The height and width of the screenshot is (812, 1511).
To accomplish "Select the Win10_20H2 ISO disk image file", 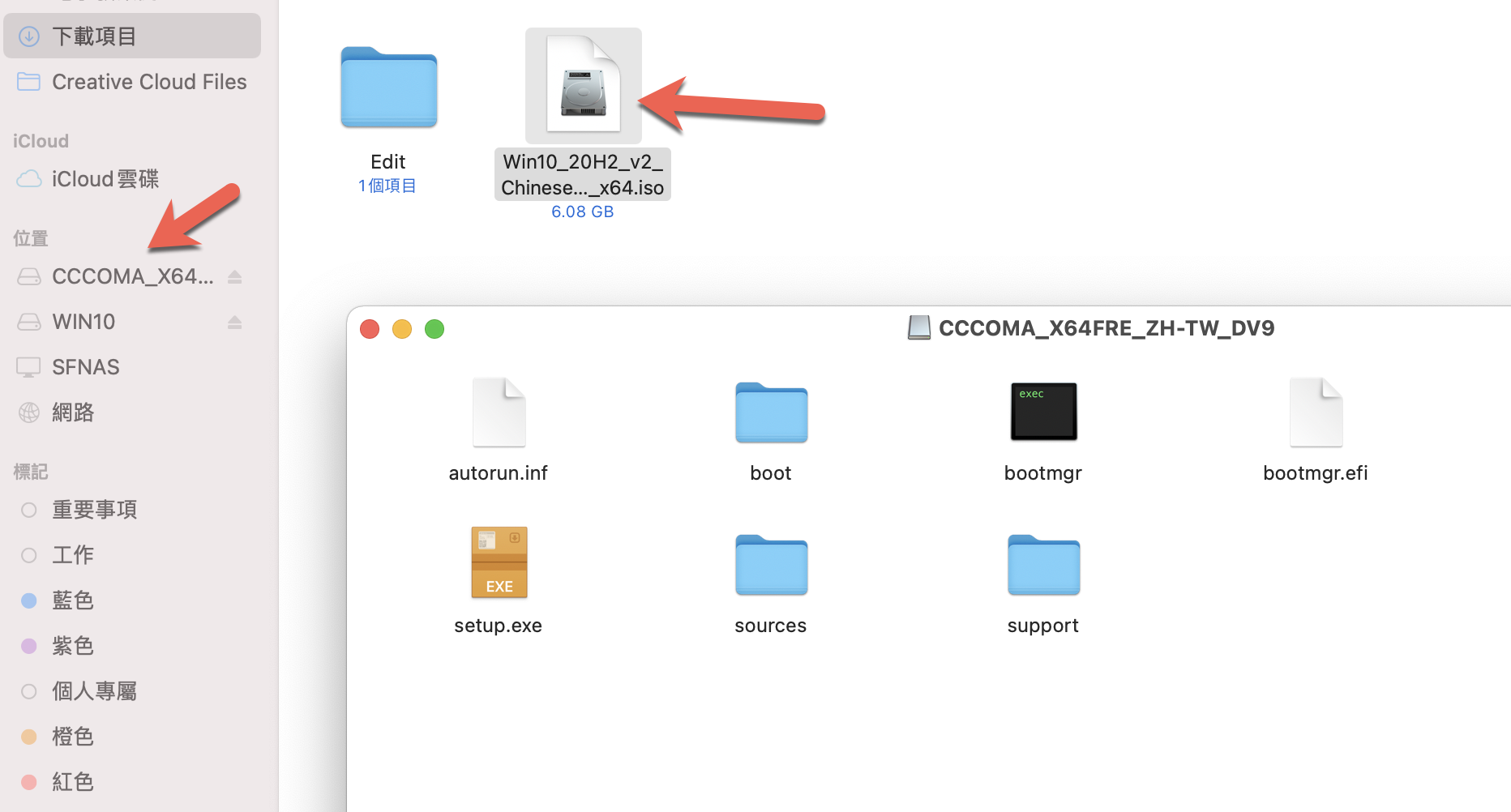I will [583, 86].
